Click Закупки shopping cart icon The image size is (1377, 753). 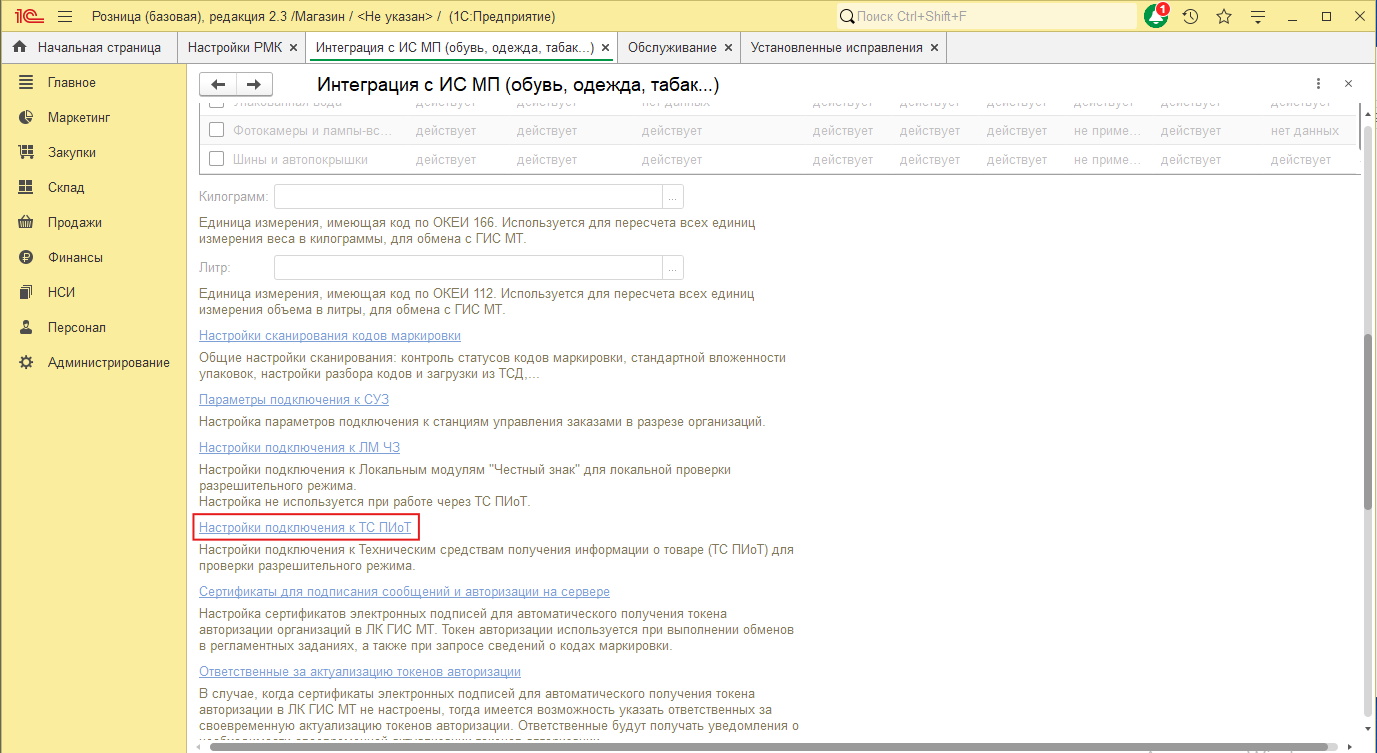pos(27,152)
